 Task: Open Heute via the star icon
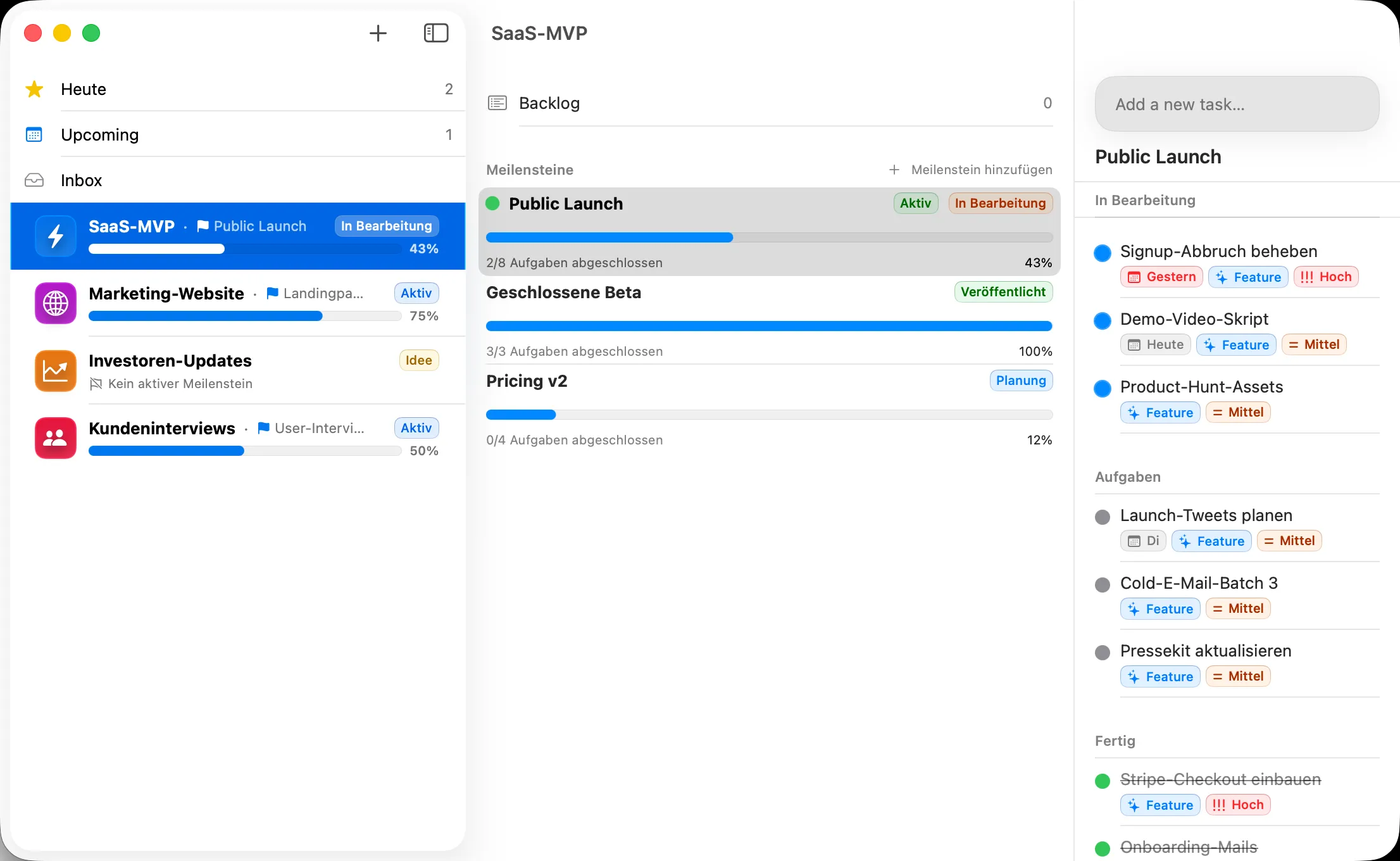click(x=34, y=89)
